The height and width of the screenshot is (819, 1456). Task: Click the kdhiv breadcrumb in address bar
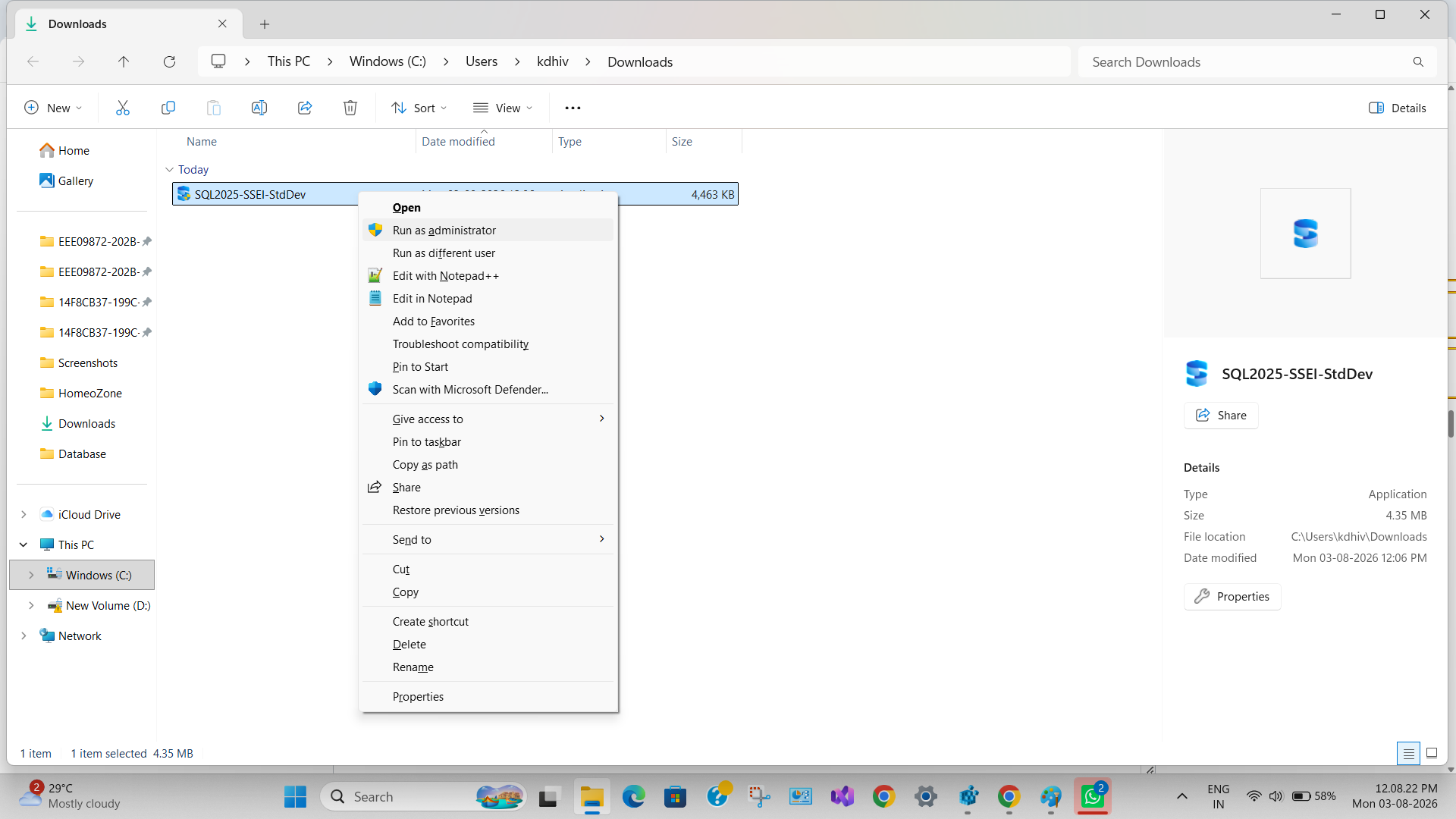click(553, 61)
